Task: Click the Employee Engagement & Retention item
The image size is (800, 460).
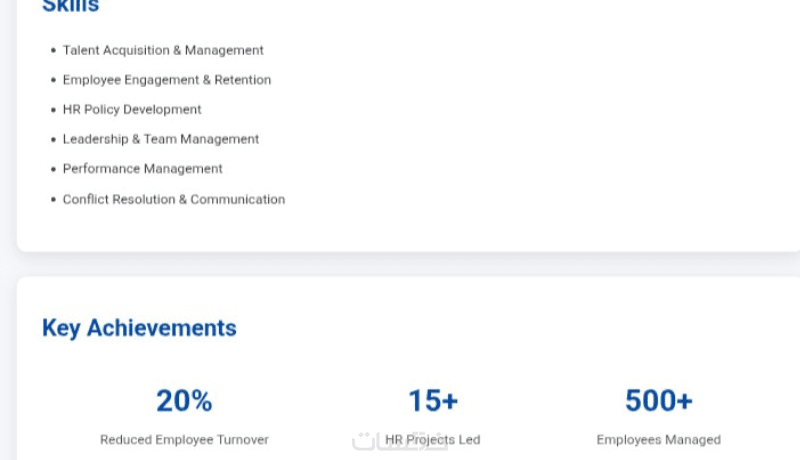Action: pyautogui.click(x=167, y=80)
